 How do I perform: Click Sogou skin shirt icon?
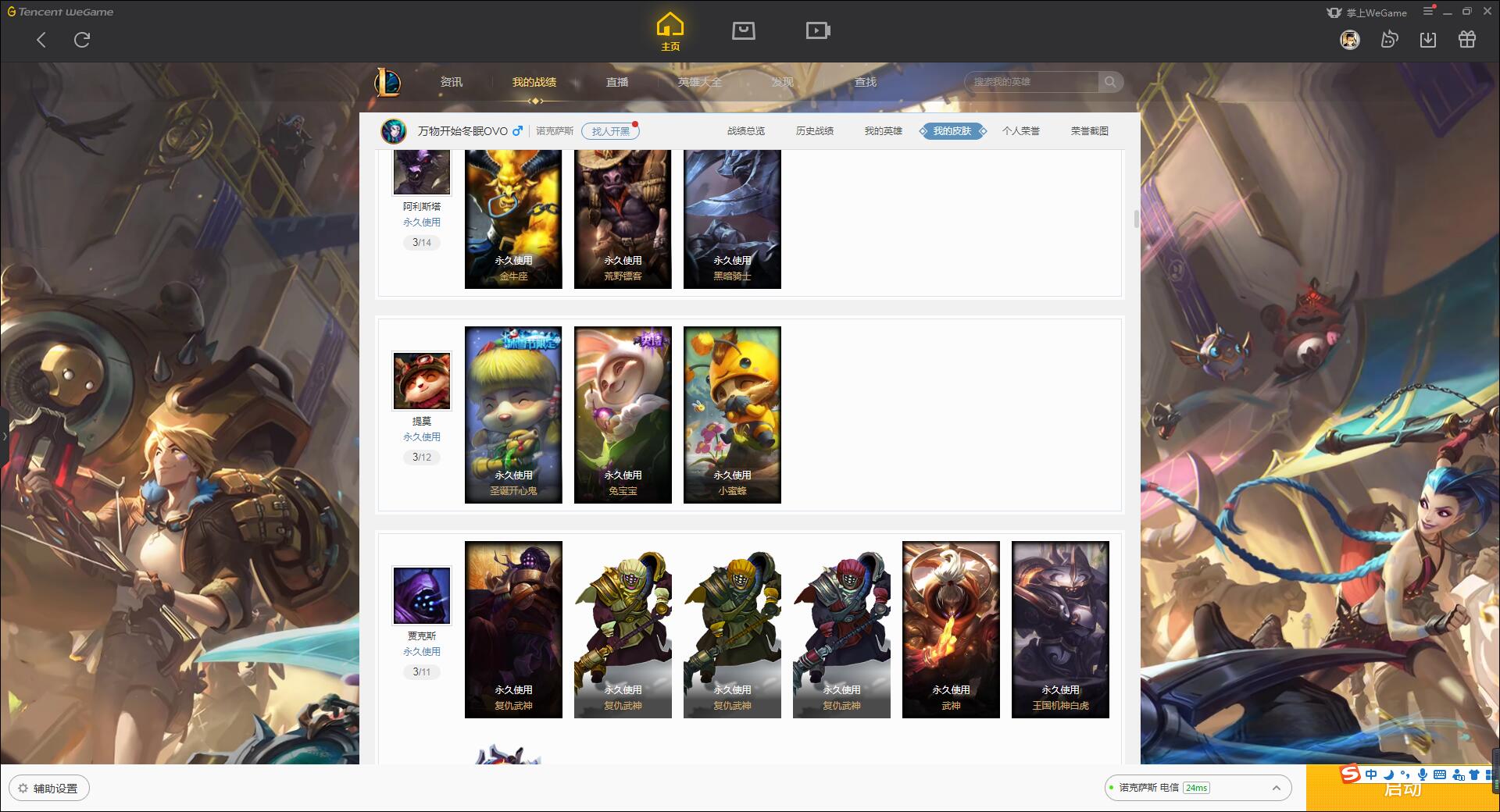[1475, 775]
